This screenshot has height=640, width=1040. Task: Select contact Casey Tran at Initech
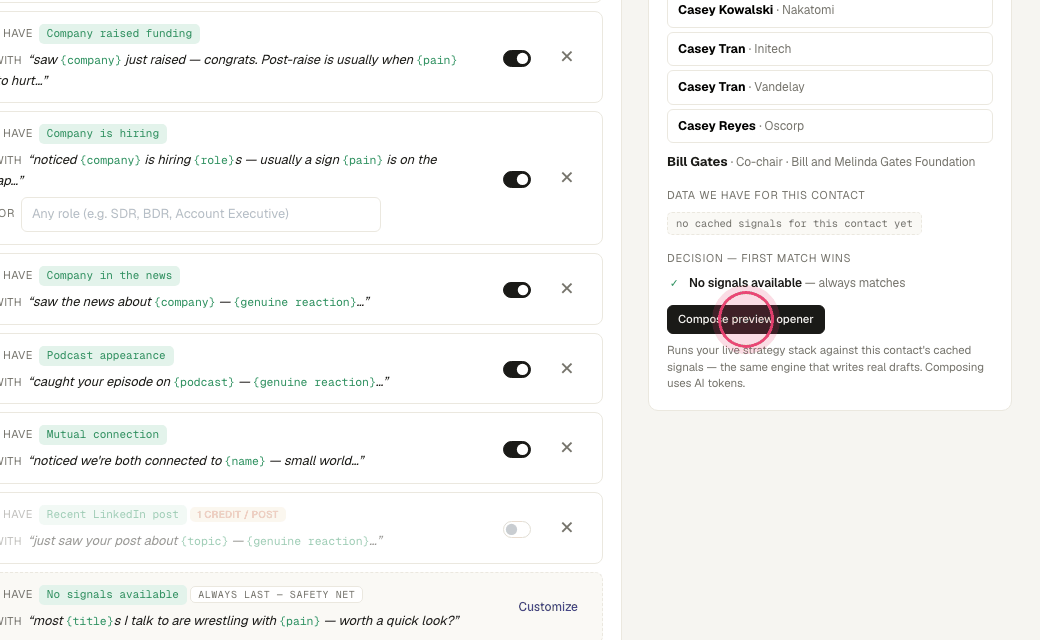coord(830,49)
